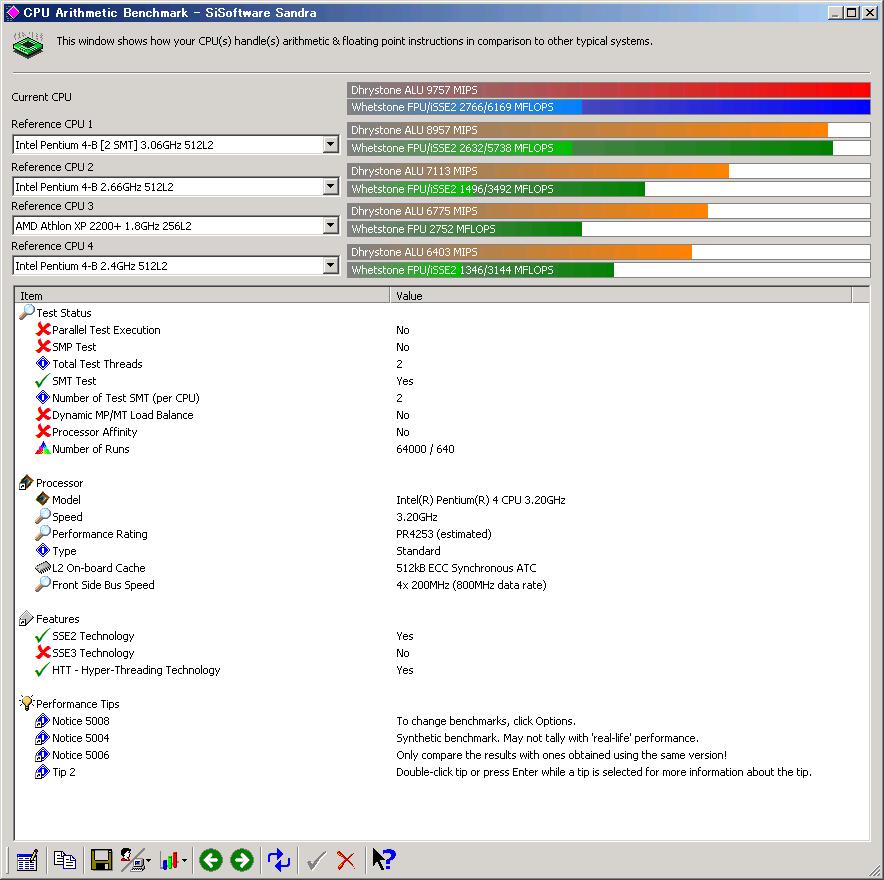The image size is (884, 880).
Task: Open the benchmark Options toolbar icon
Action: (x=27, y=860)
